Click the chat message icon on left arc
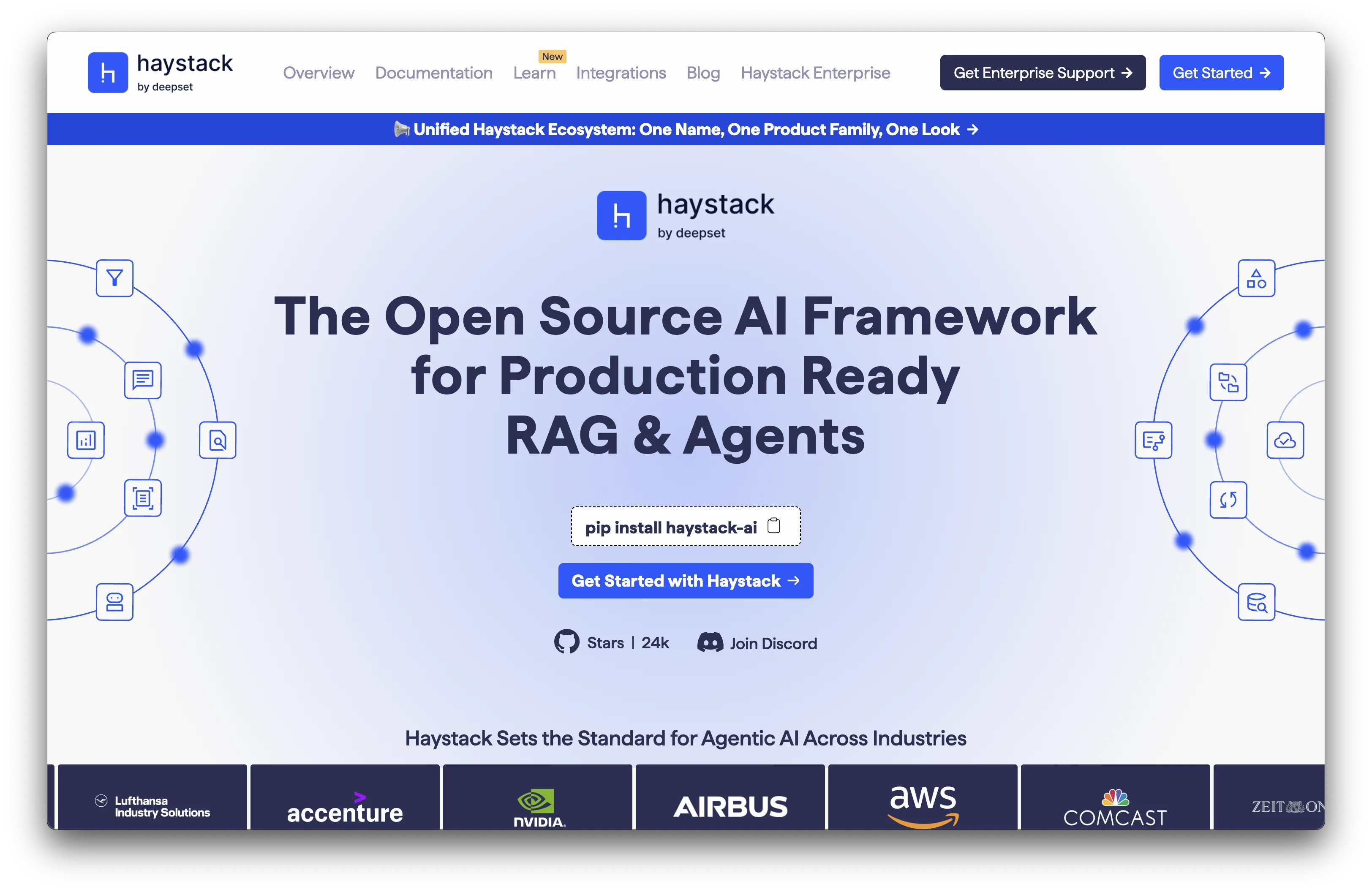The height and width of the screenshot is (892, 1372). (142, 380)
